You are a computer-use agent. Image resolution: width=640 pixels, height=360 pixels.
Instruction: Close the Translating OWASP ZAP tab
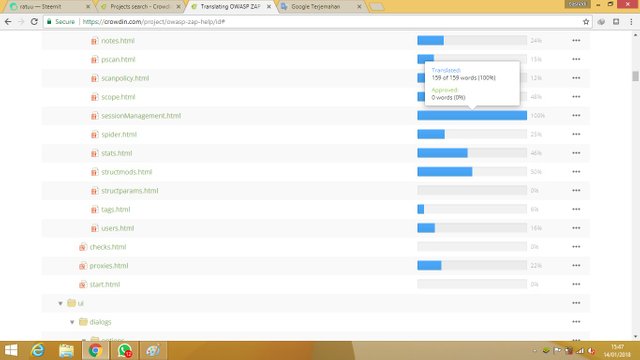click(x=269, y=7)
